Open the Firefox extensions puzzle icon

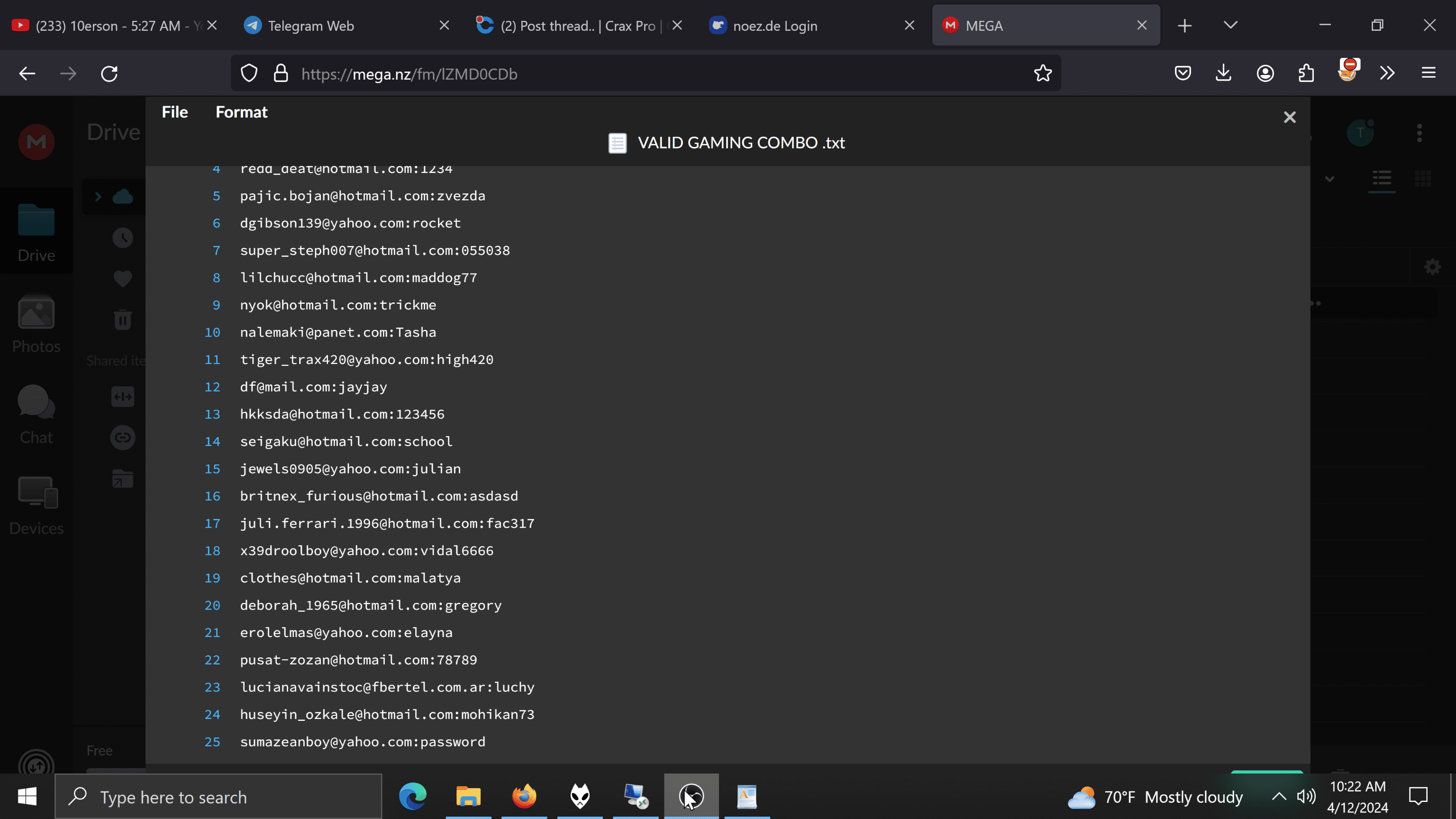point(1306,73)
